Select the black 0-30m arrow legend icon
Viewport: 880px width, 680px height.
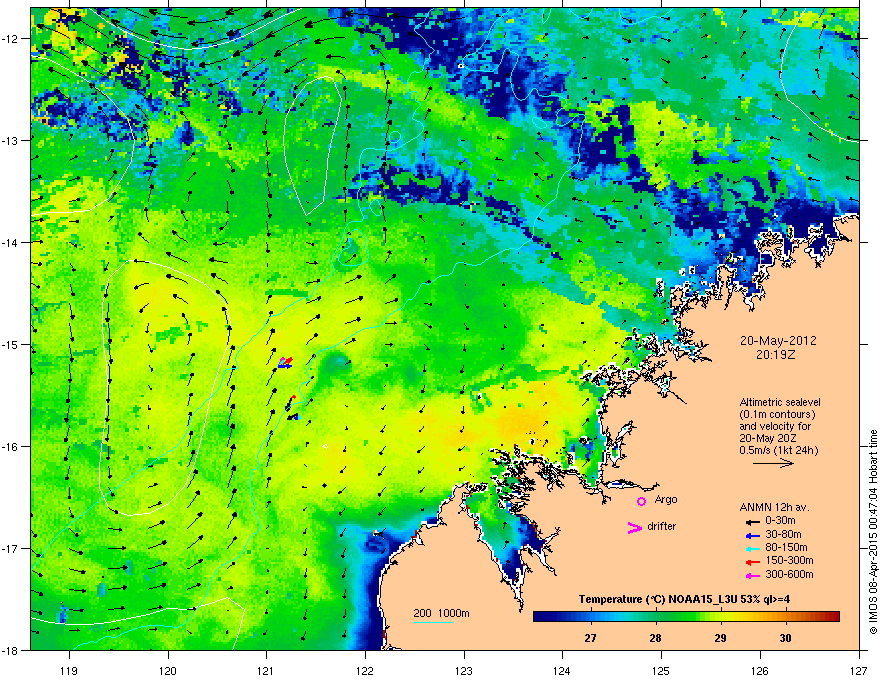(x=752, y=521)
